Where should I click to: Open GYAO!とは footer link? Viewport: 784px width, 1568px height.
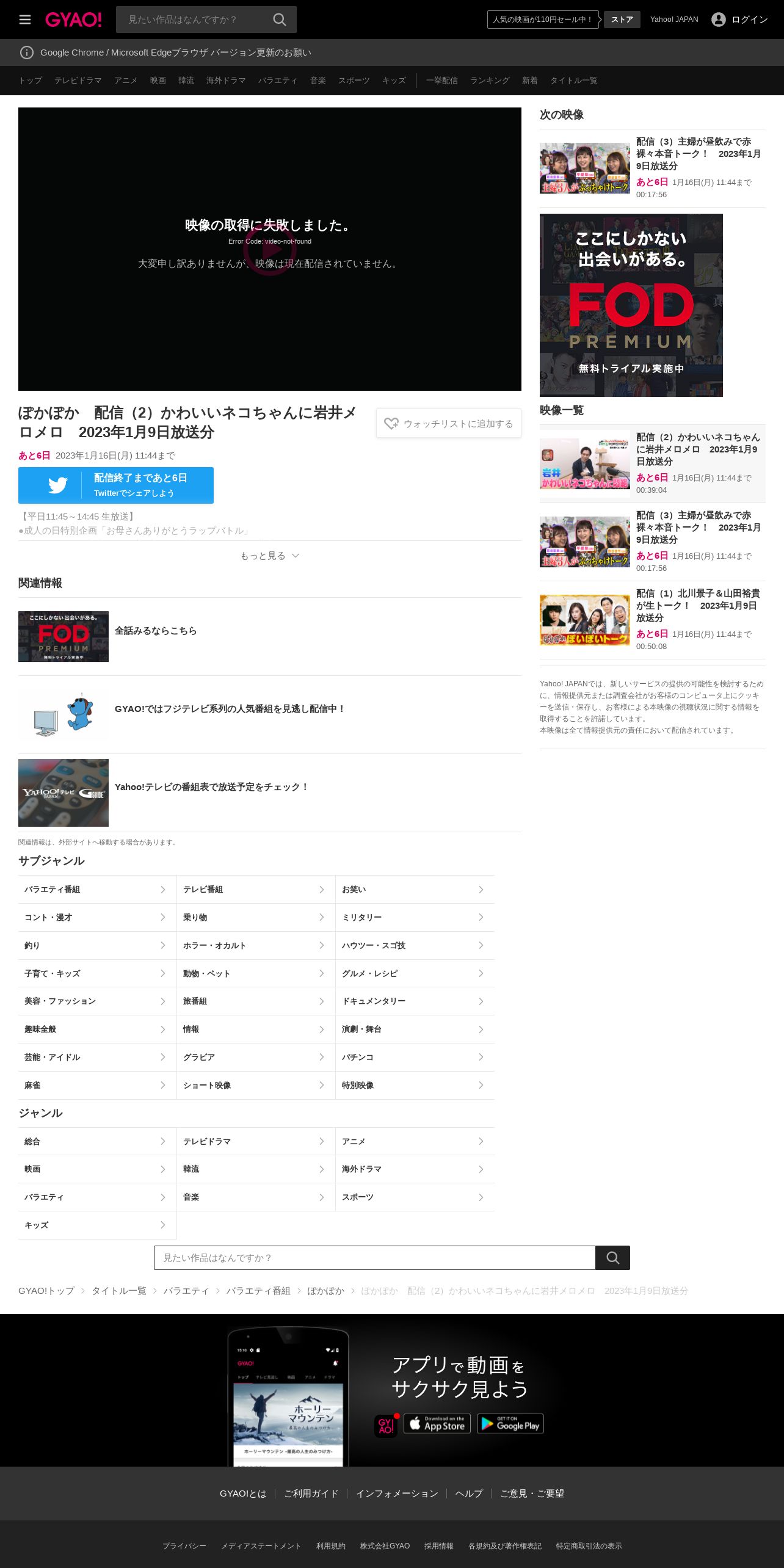(x=243, y=1494)
